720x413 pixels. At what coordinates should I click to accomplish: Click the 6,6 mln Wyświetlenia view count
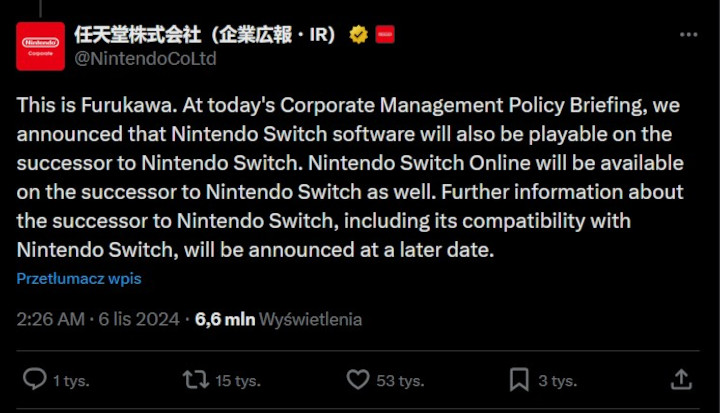click(279, 320)
